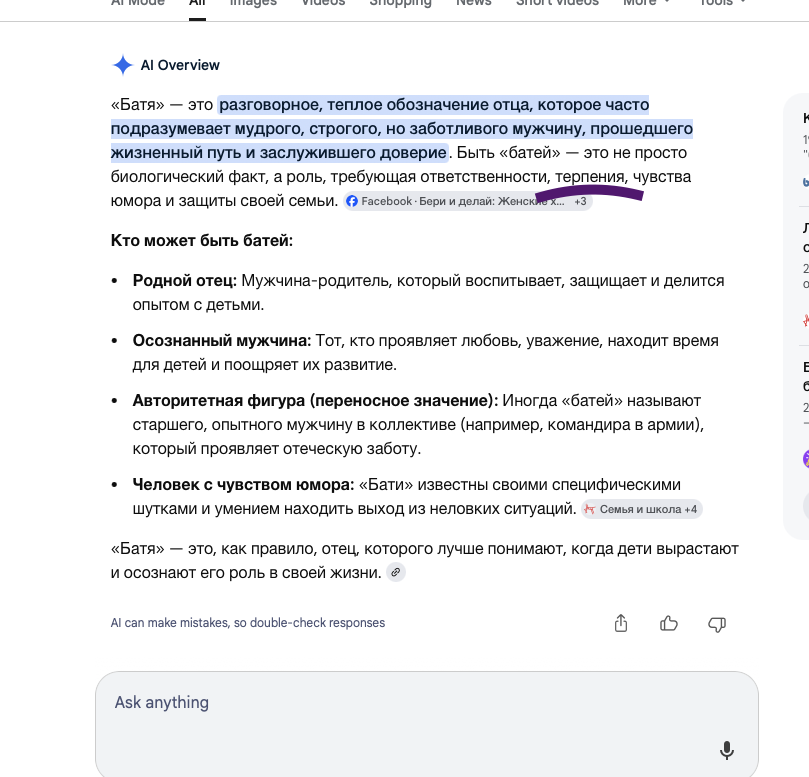Click the AI Overview heading text
Image resolution: width=809 pixels, height=777 pixels.
pos(180,65)
